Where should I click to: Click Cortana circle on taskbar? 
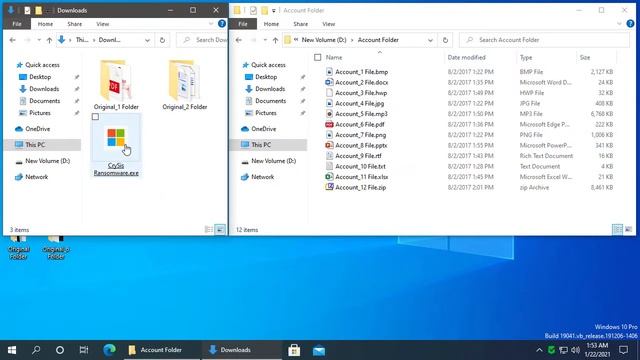(60, 350)
